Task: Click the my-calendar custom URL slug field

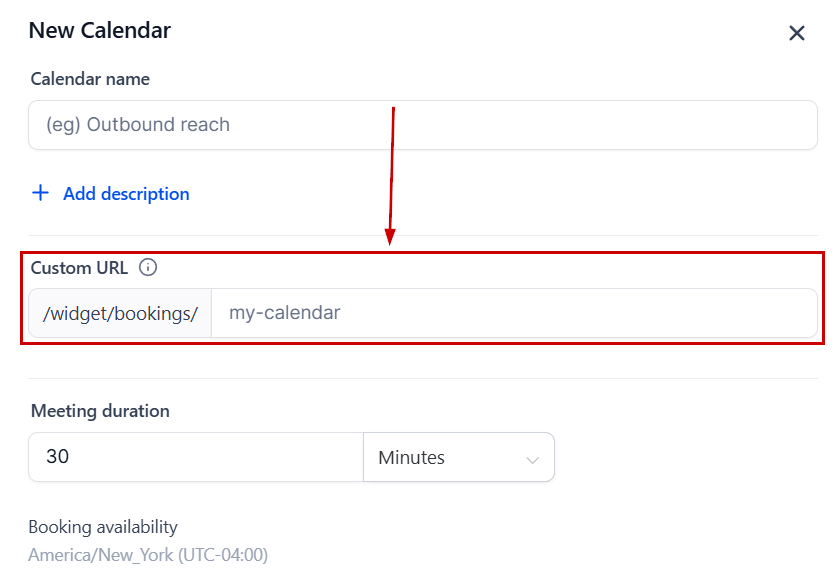Action: [x=513, y=313]
